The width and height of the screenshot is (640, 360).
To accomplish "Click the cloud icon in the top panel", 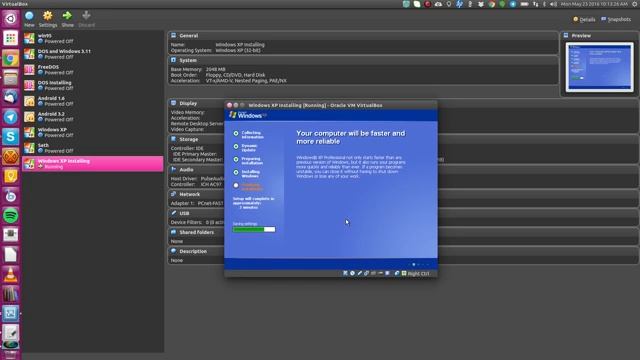I will (438, 4).
